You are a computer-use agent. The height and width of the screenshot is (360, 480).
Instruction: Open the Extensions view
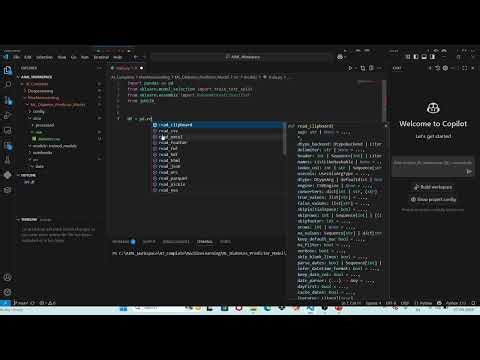tap(7, 146)
